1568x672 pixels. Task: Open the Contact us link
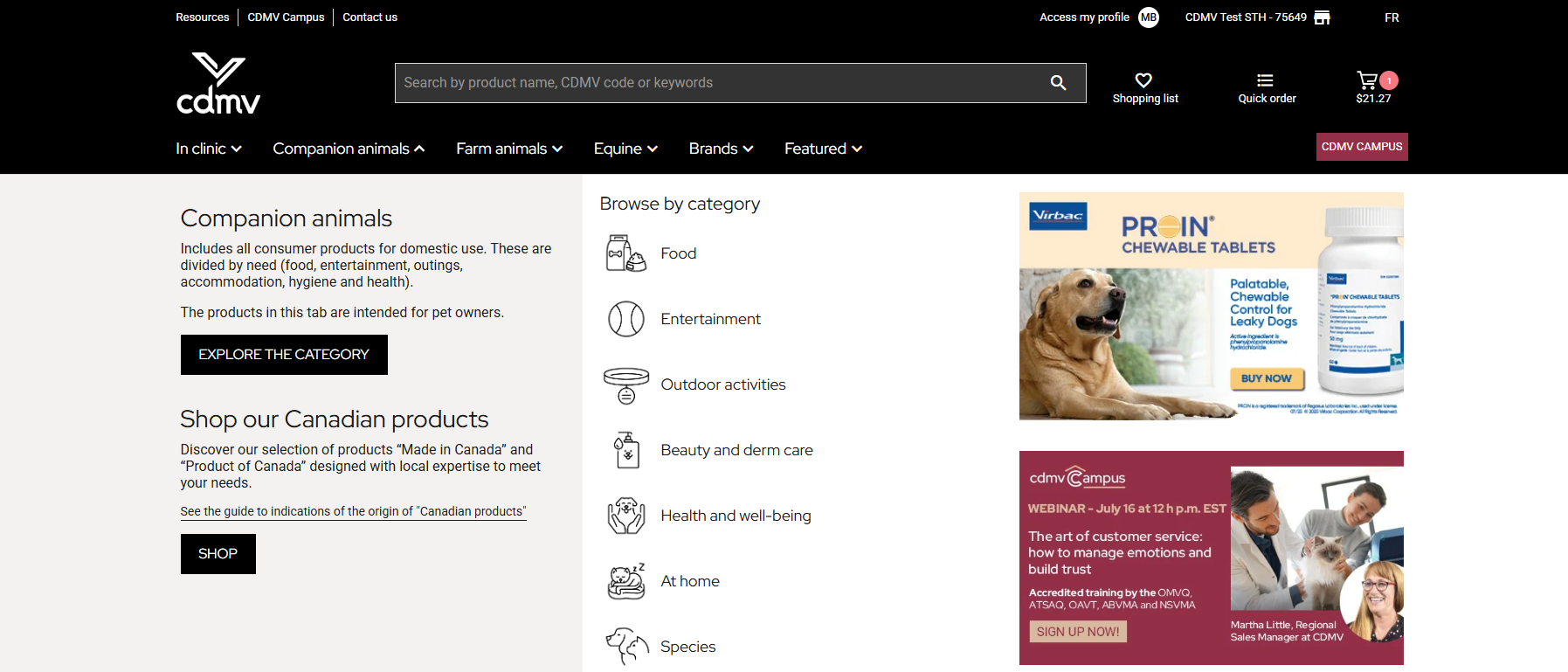(370, 17)
